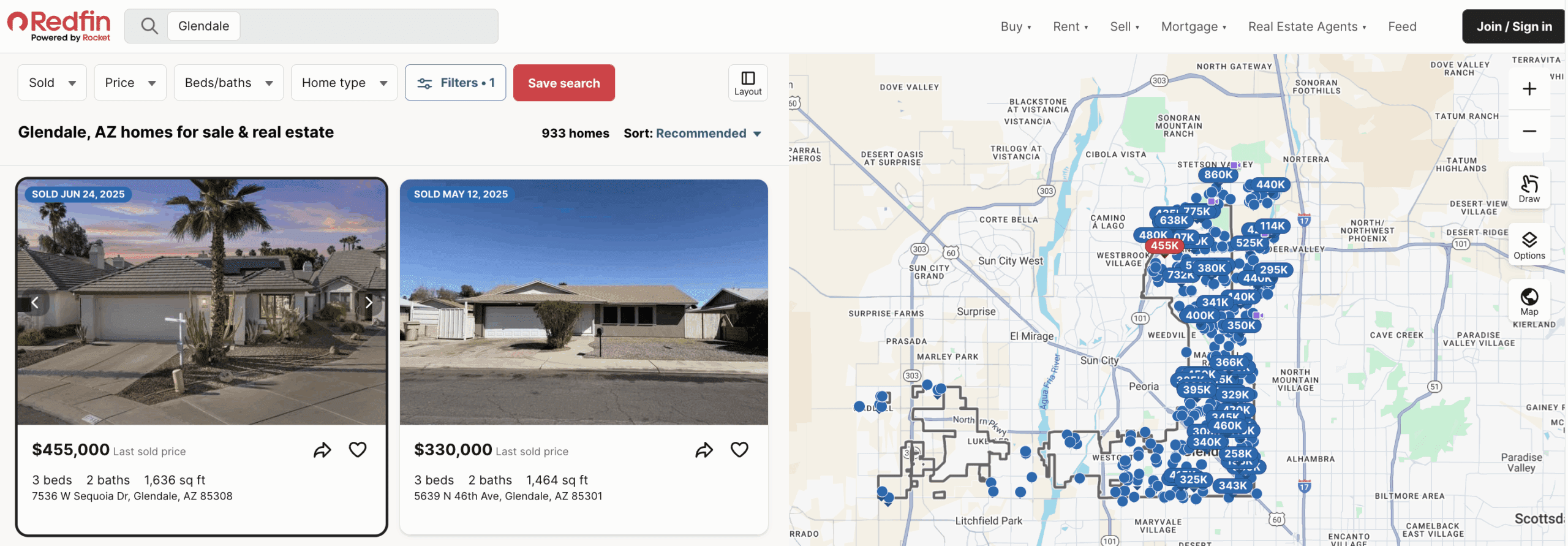Activate the Draw map tool
1568x546 pixels.
click(1529, 188)
